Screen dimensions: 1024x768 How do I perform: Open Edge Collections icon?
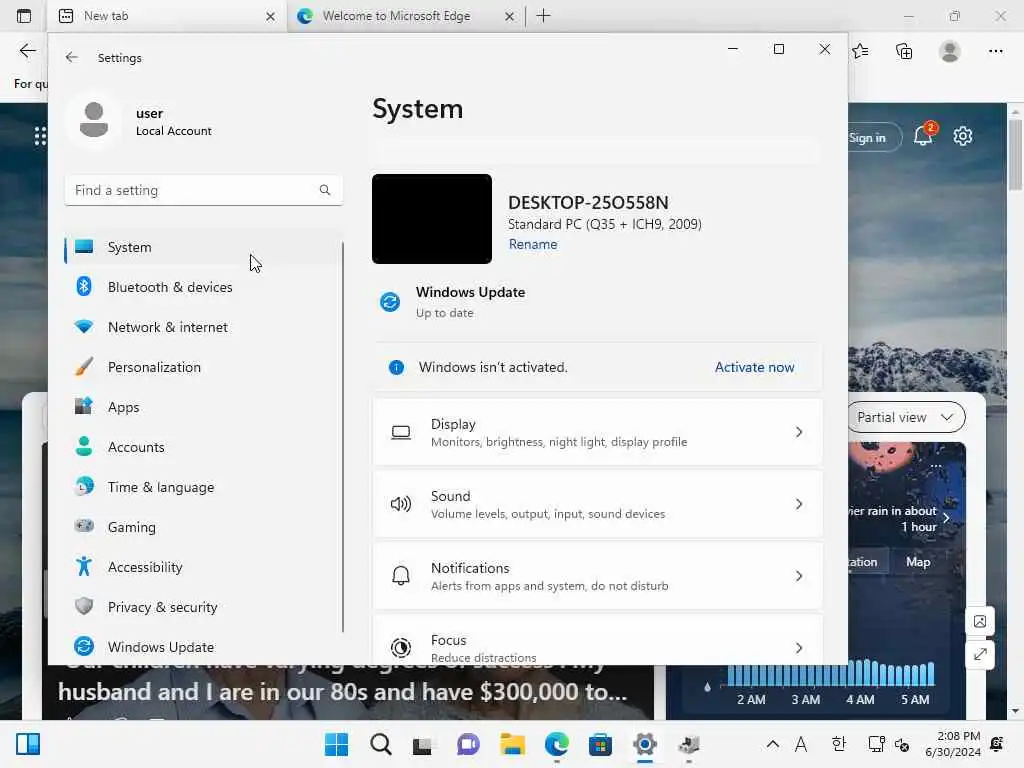tap(904, 51)
